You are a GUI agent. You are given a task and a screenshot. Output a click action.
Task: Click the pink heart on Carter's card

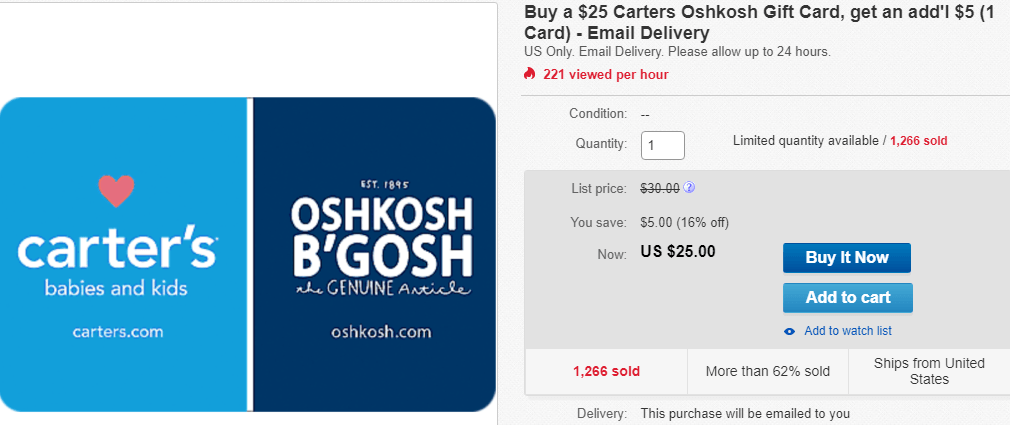117,191
